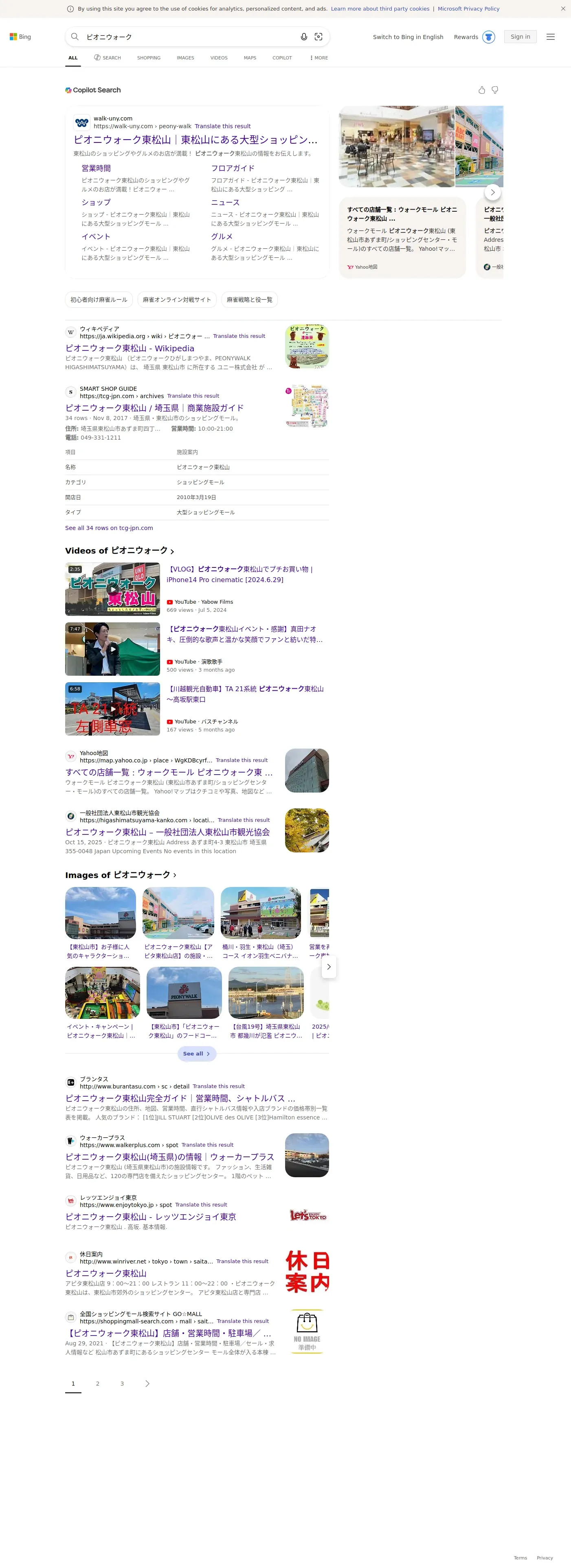Open the mall interior photo thumbnail
The height and width of the screenshot is (1568, 571).
pyautogui.click(x=396, y=146)
